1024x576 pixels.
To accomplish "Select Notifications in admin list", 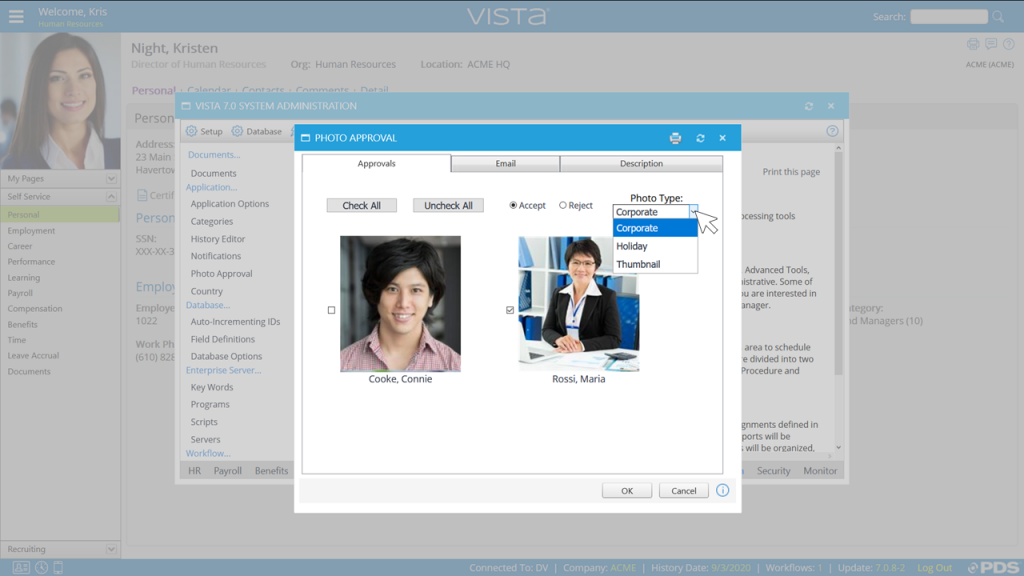I will click(x=216, y=256).
